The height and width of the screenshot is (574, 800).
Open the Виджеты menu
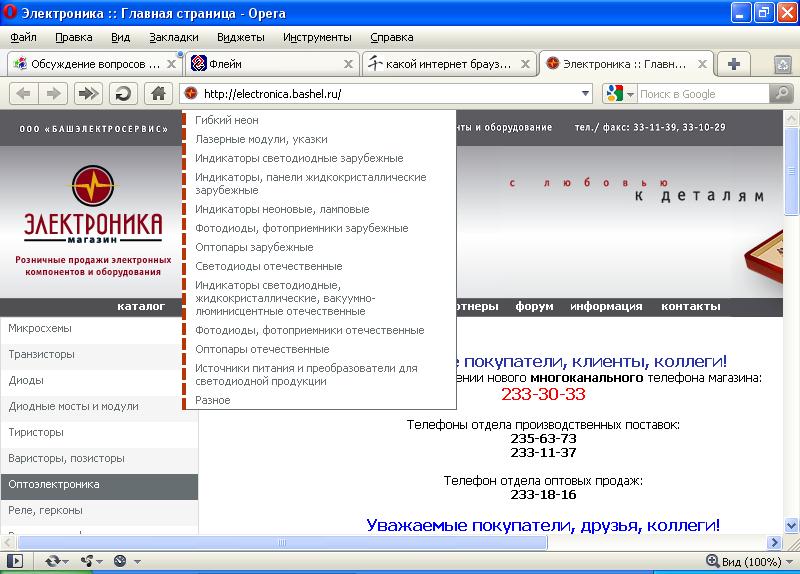(241, 37)
